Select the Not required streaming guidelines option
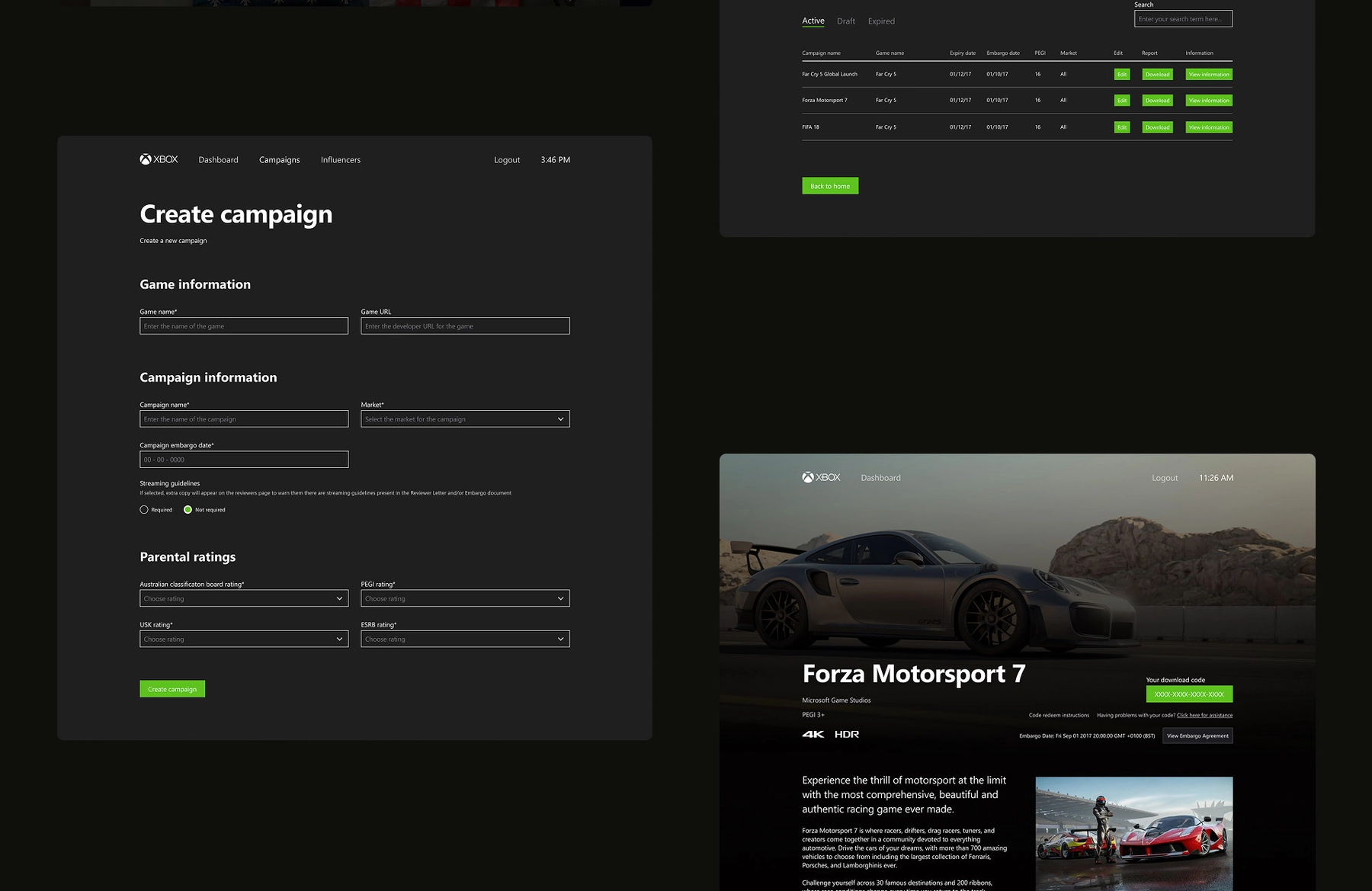 click(188, 509)
